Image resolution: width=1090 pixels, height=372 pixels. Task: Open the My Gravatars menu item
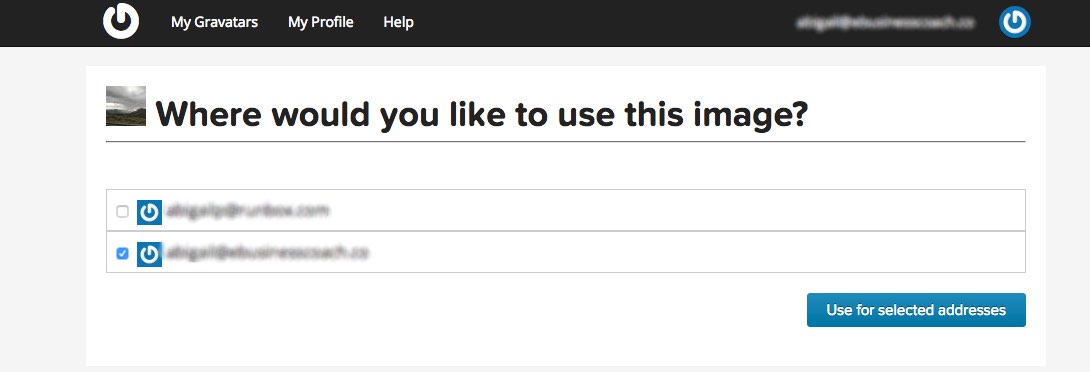click(214, 22)
